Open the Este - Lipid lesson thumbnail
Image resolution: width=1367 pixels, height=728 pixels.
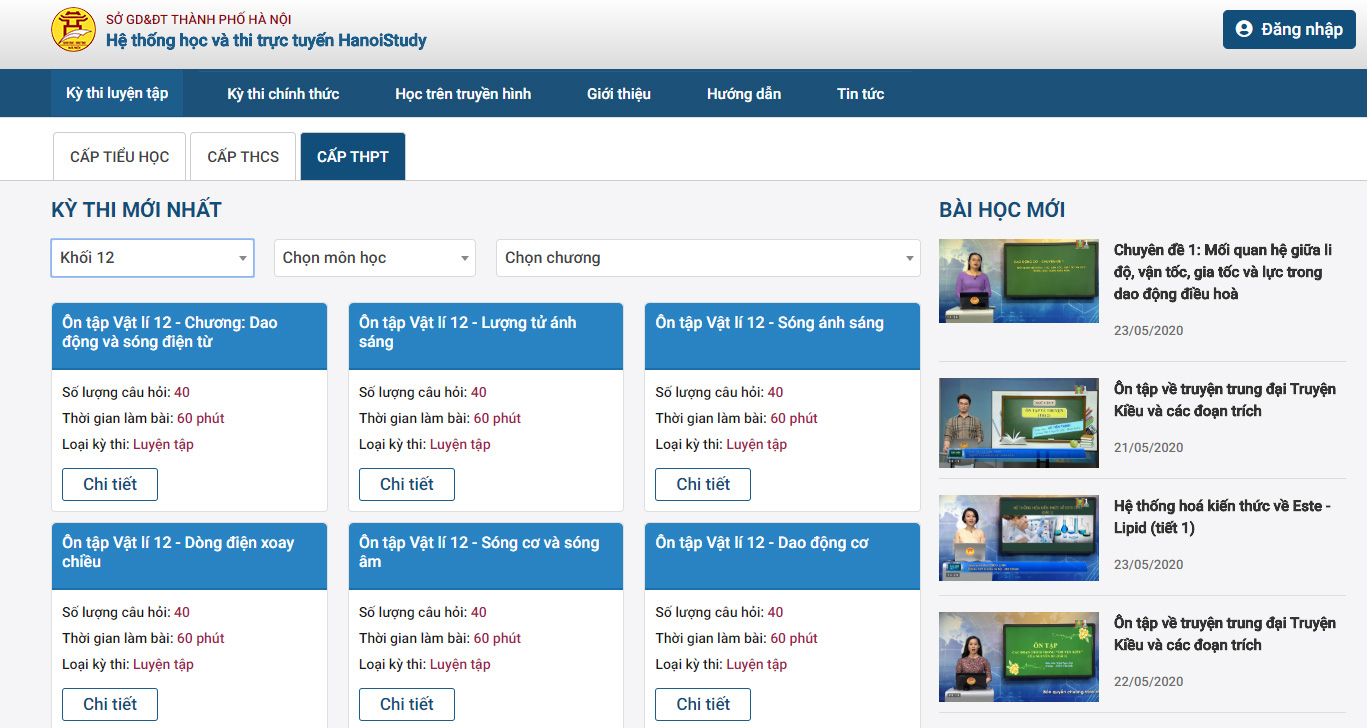point(1018,538)
